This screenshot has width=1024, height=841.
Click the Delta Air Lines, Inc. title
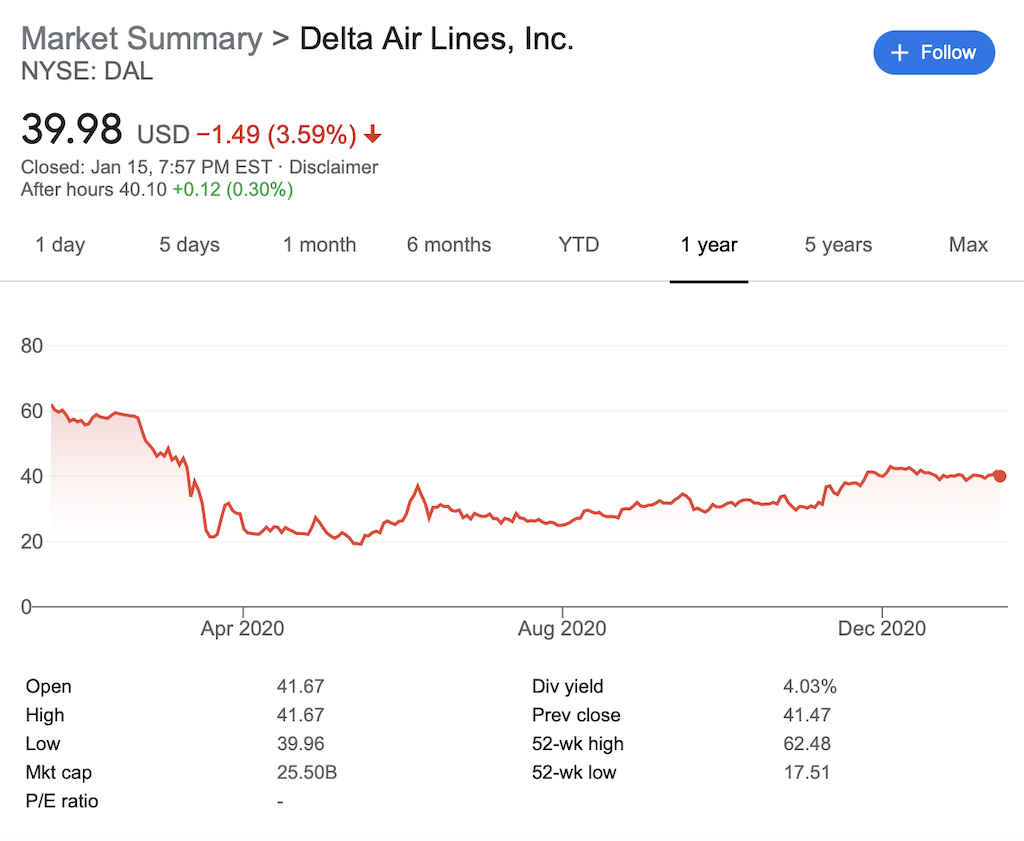(437, 39)
